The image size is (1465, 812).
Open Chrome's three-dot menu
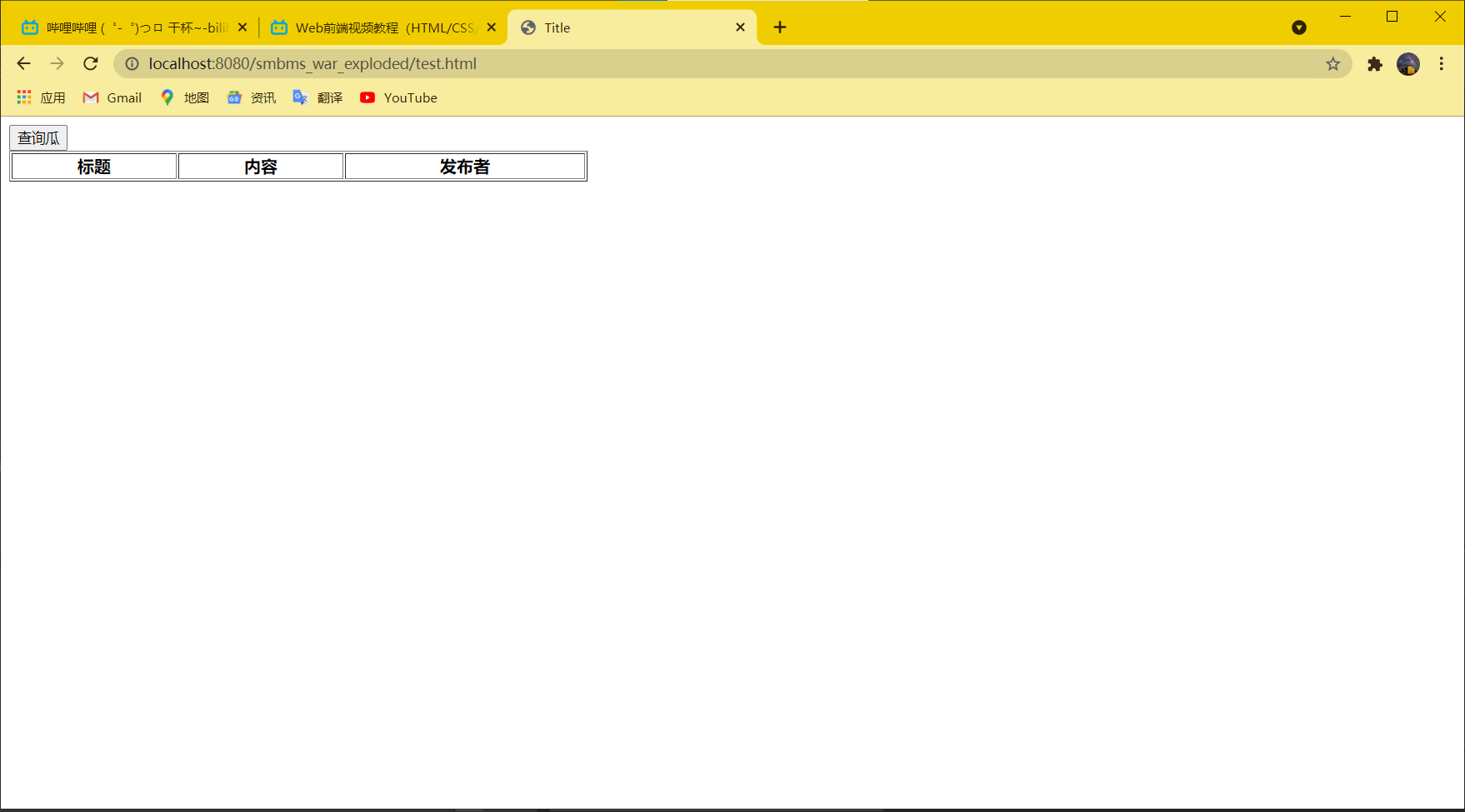click(1442, 64)
